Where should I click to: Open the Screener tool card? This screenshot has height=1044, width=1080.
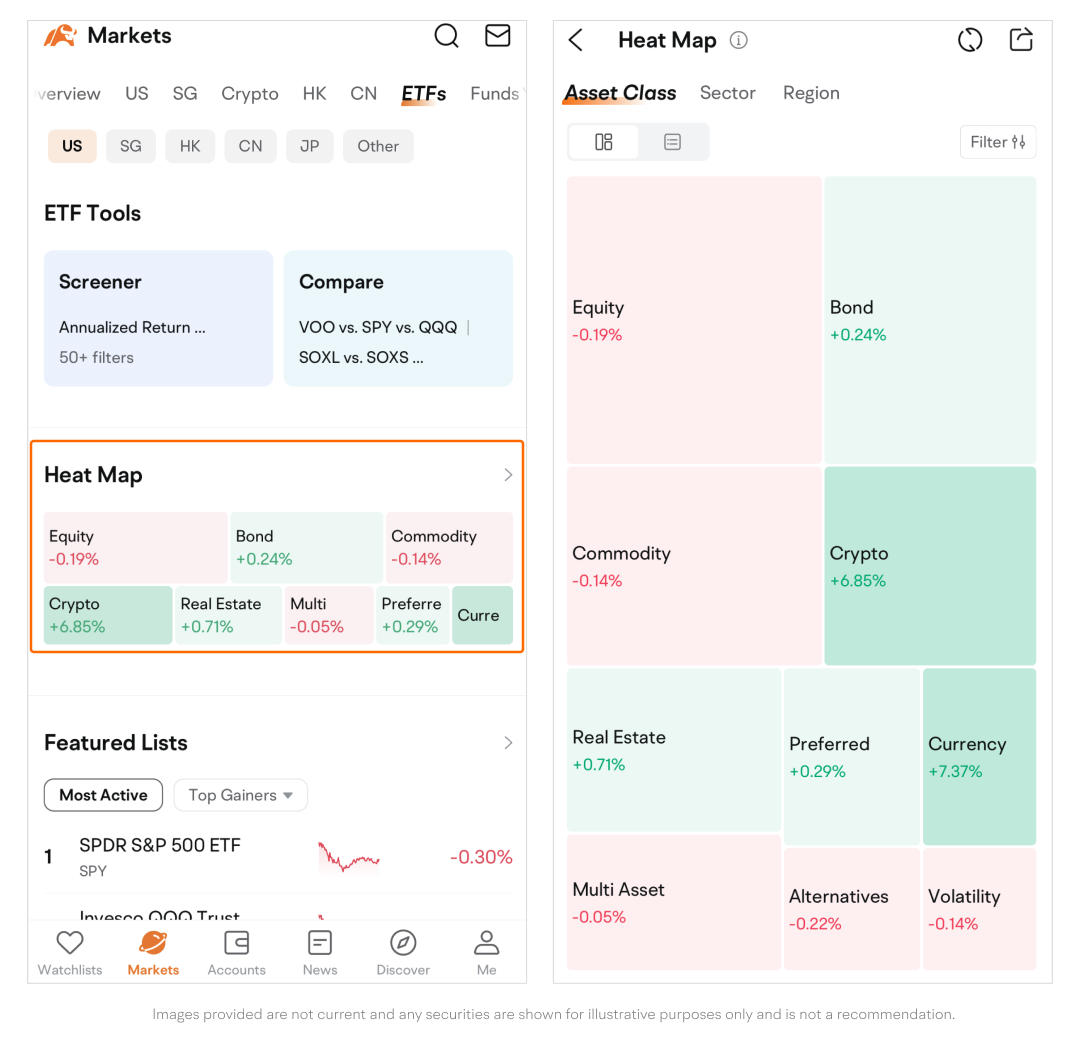158,318
